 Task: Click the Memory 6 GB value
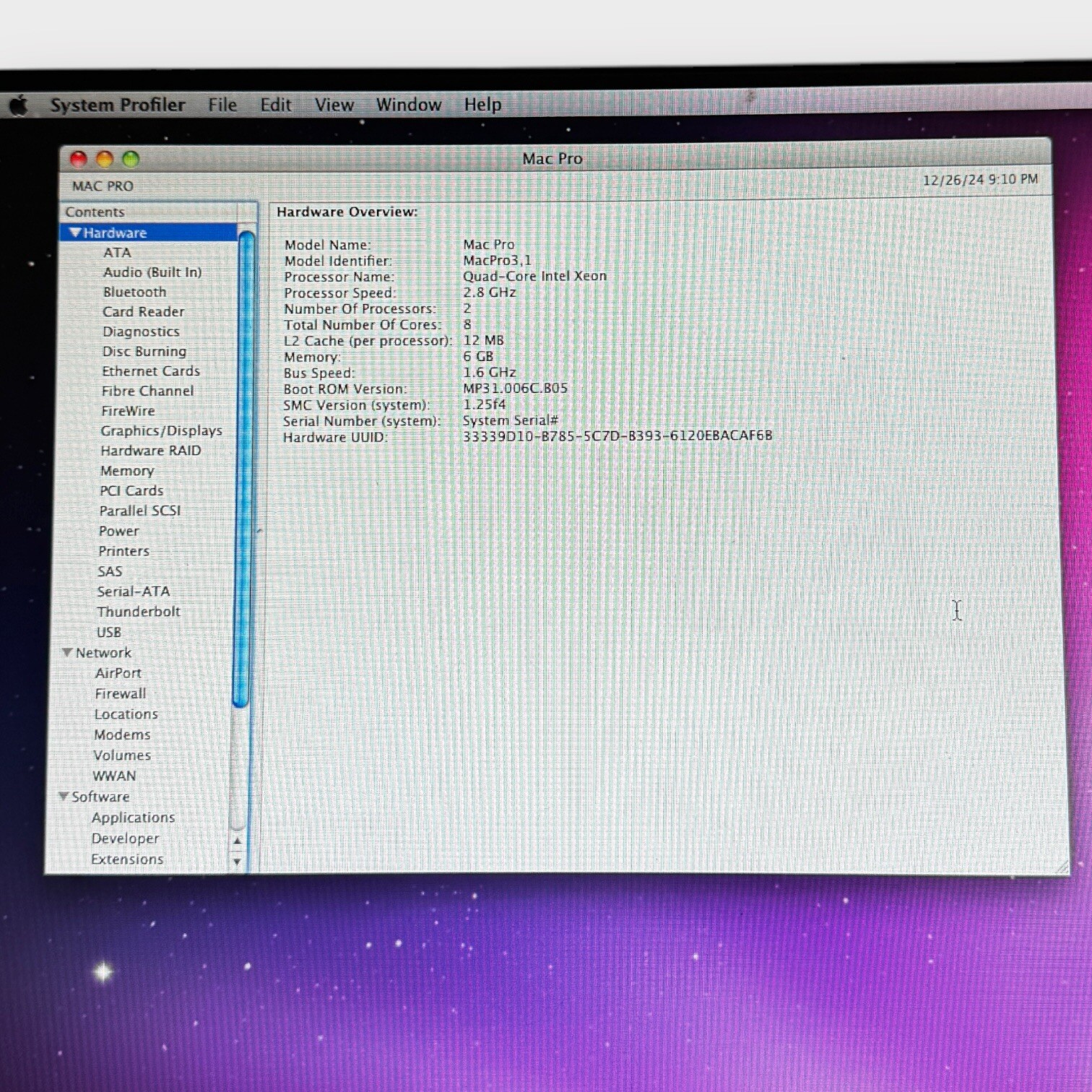coord(478,356)
